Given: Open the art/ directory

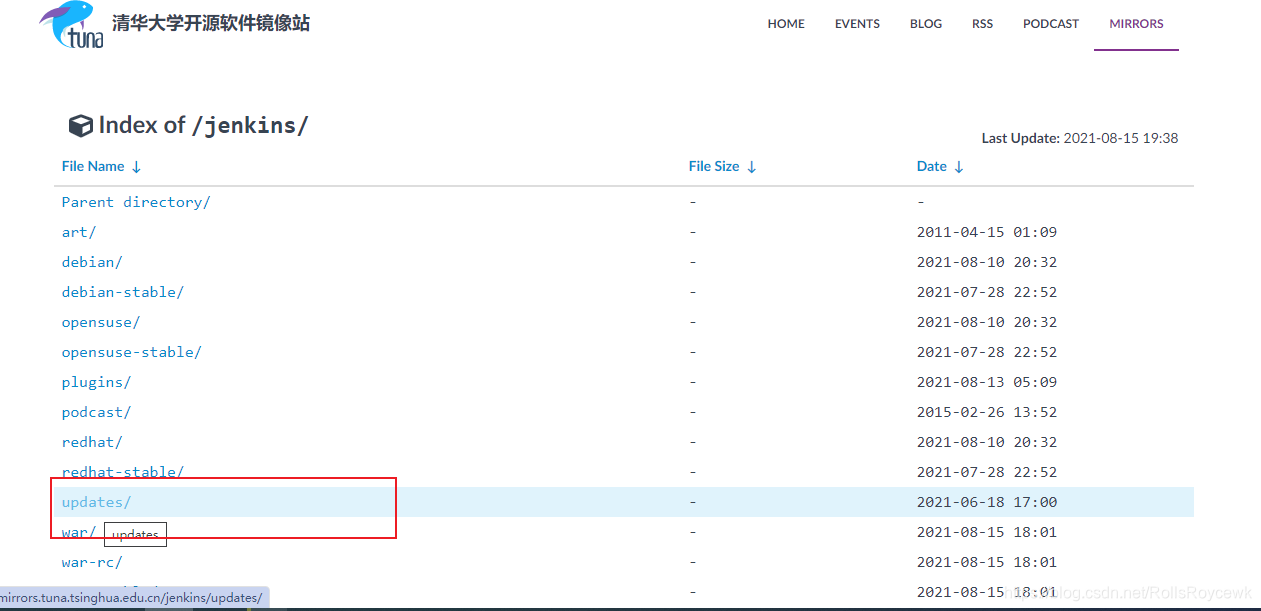Looking at the screenshot, I should click(79, 232).
